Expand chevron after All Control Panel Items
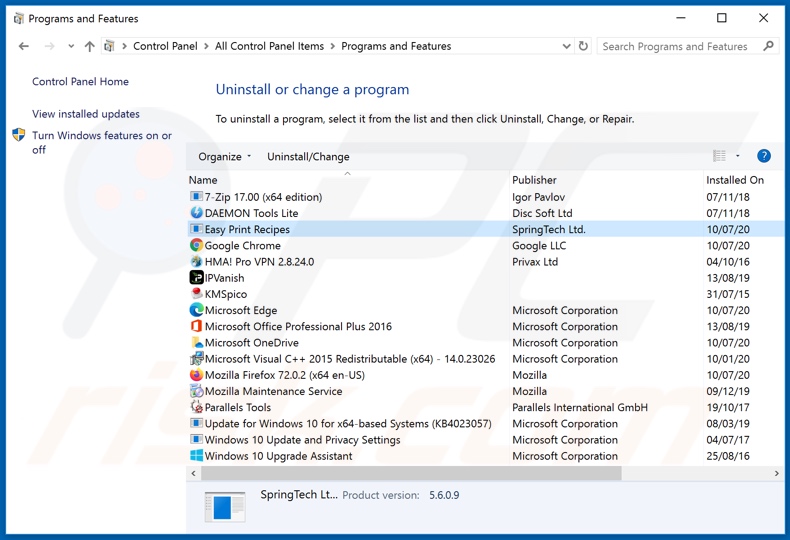 [333, 46]
